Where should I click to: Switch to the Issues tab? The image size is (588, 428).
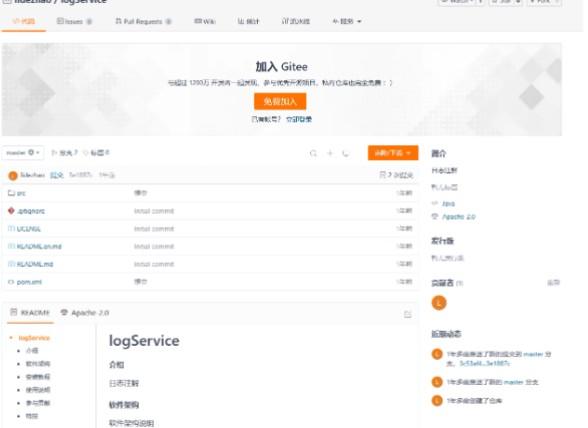tap(74, 21)
